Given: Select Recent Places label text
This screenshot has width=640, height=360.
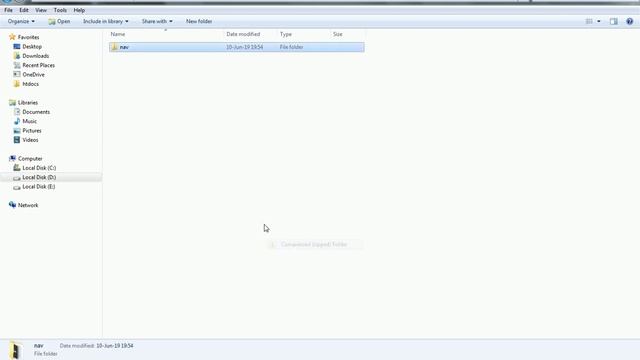Looking at the screenshot, I should tap(38, 65).
